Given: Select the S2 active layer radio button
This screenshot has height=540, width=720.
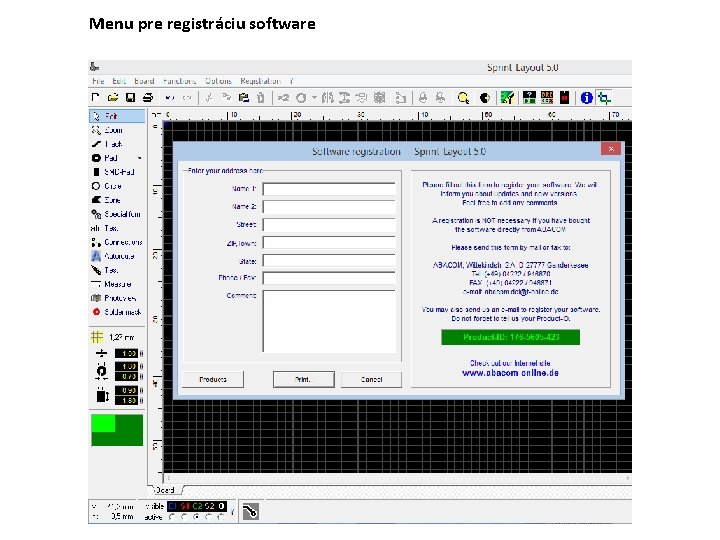Looking at the screenshot, I should [x=209, y=517].
